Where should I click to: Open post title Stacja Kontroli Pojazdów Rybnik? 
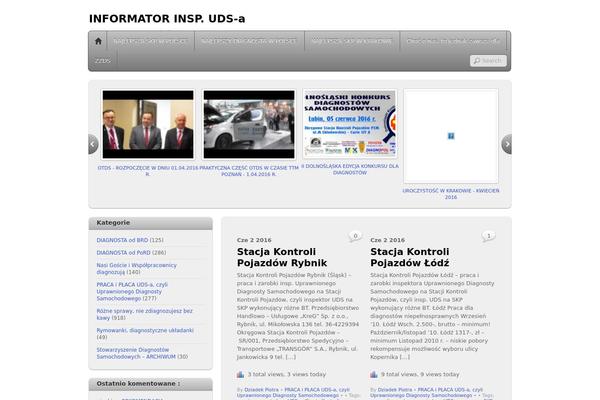pyautogui.click(x=282, y=257)
